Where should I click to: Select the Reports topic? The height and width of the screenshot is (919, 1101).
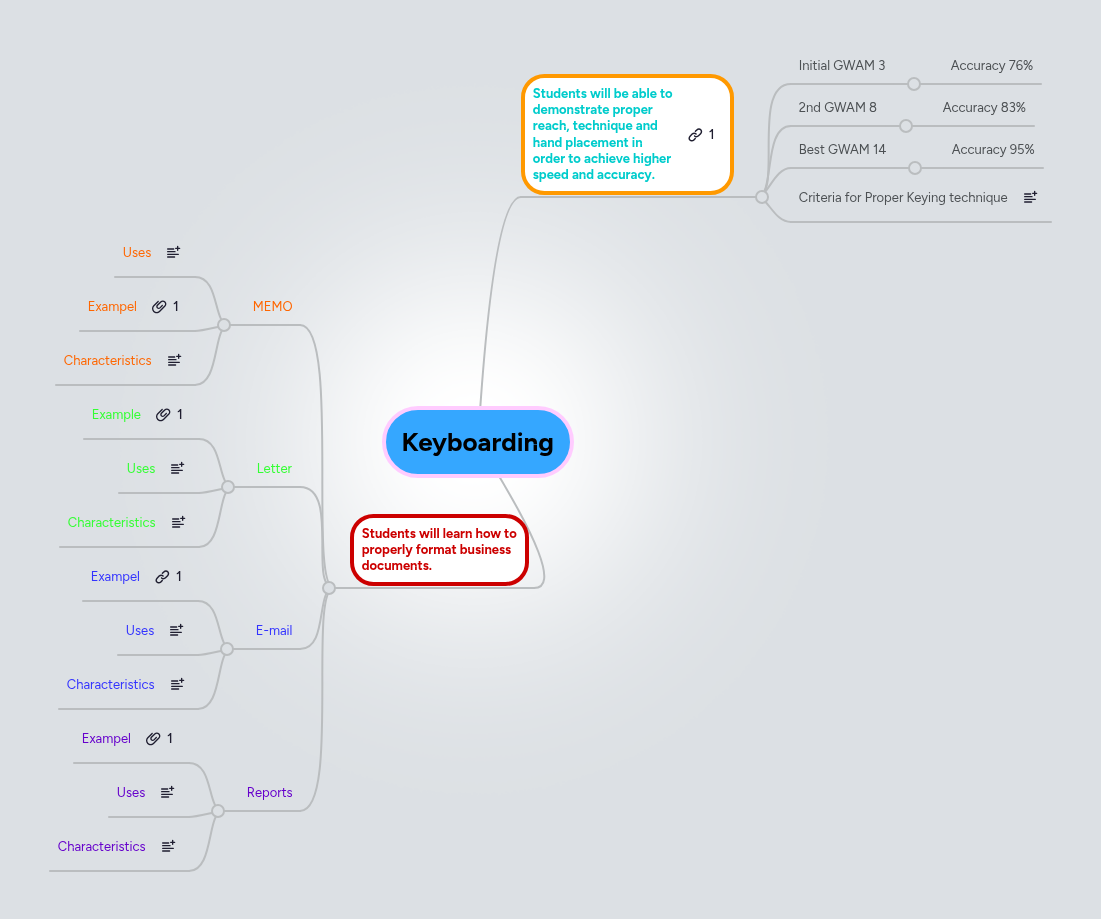[270, 793]
